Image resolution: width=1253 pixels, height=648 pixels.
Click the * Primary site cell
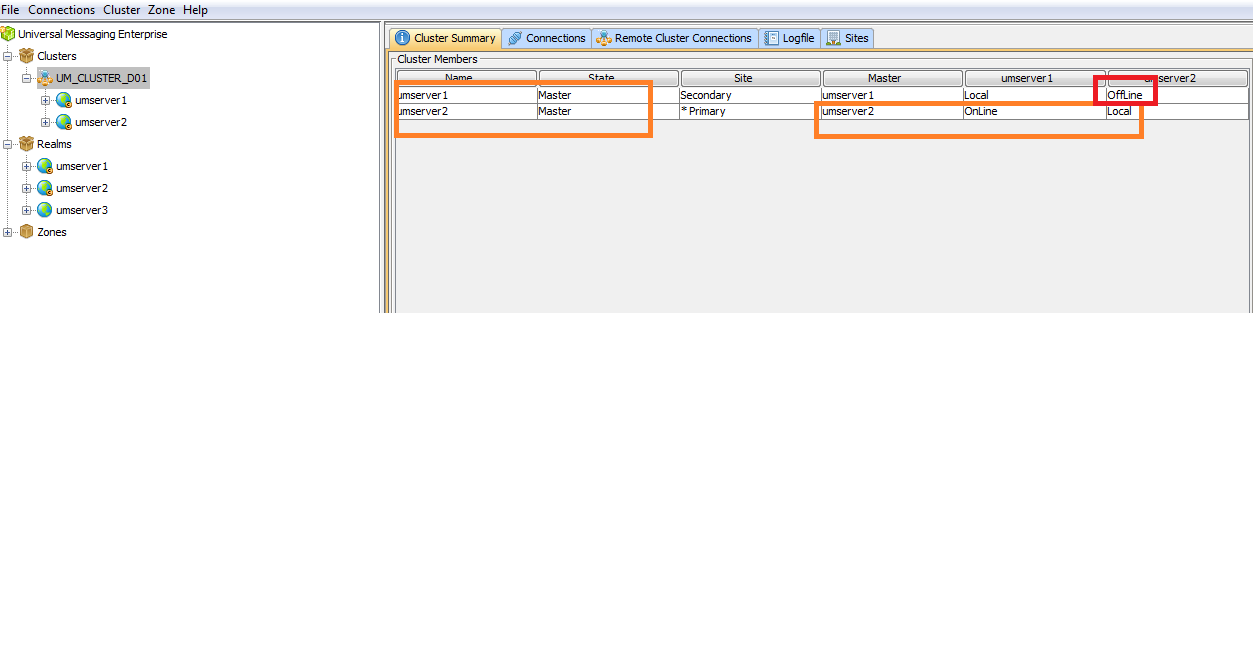750,111
